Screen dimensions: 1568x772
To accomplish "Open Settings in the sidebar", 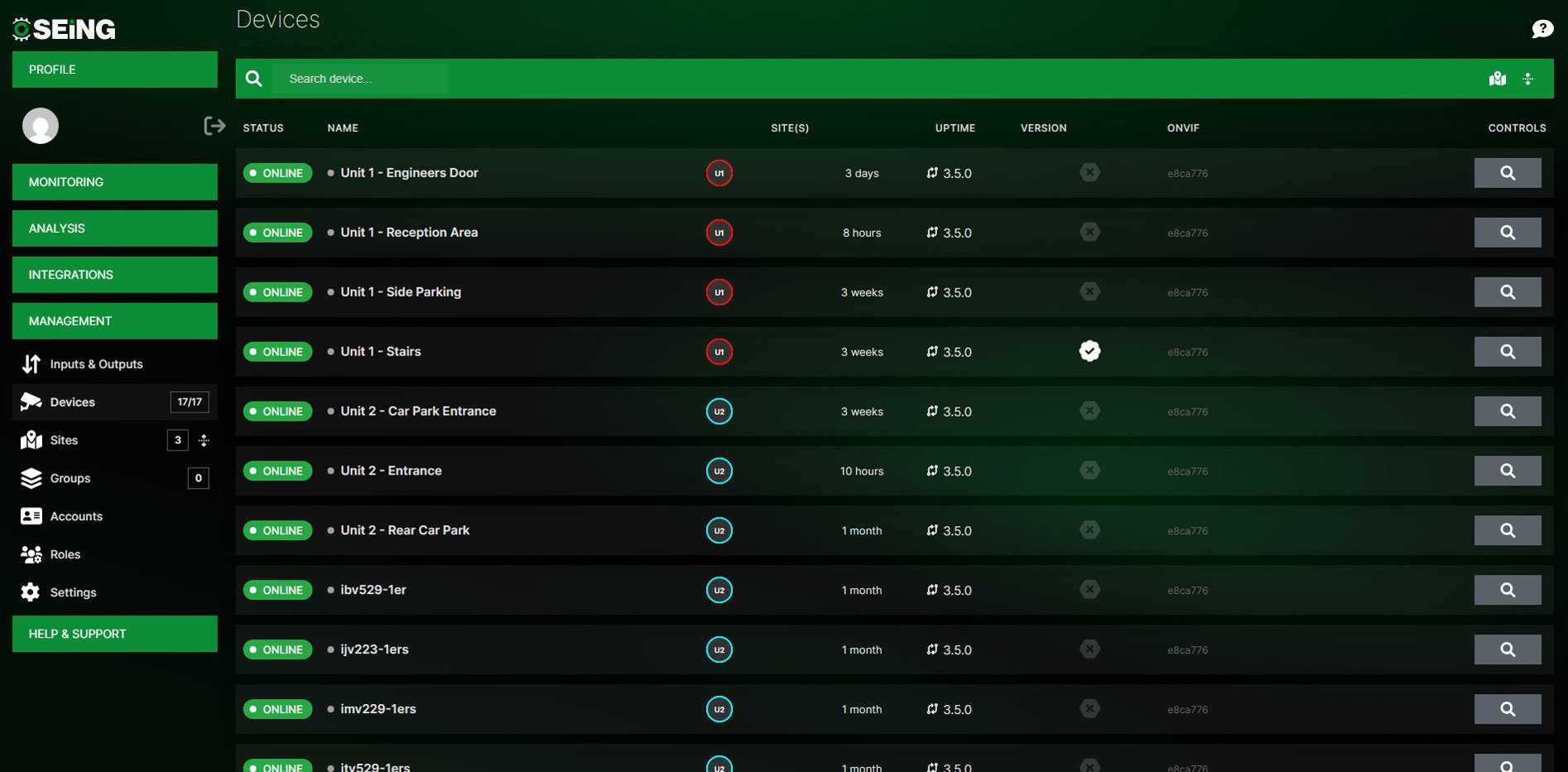I will coord(115,593).
